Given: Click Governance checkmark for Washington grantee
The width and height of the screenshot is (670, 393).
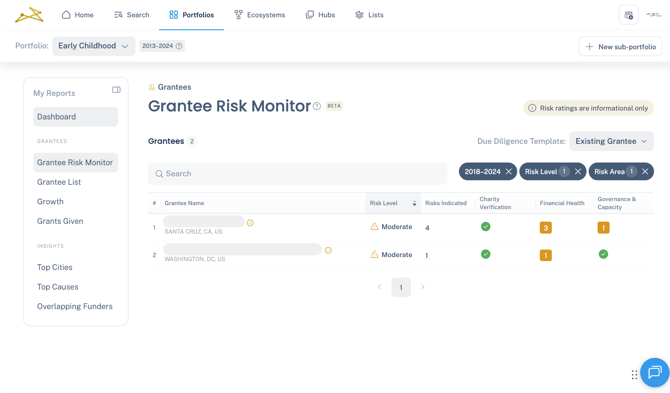Looking at the screenshot, I should (x=603, y=254).
